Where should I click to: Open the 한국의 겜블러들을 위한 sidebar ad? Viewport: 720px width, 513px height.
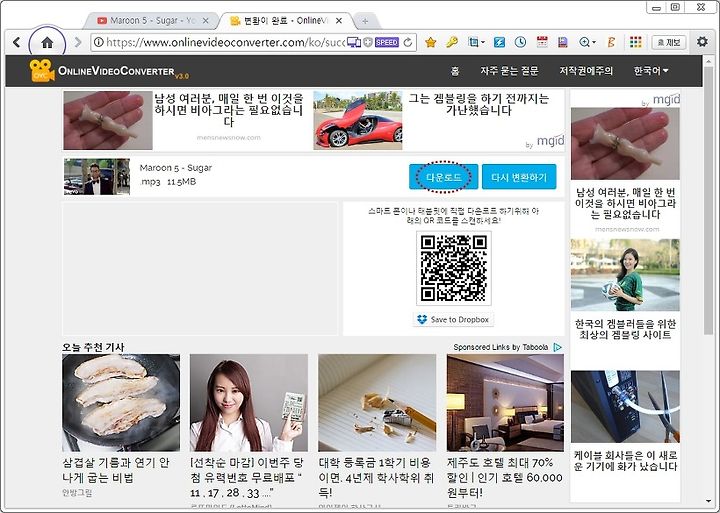tap(625, 329)
